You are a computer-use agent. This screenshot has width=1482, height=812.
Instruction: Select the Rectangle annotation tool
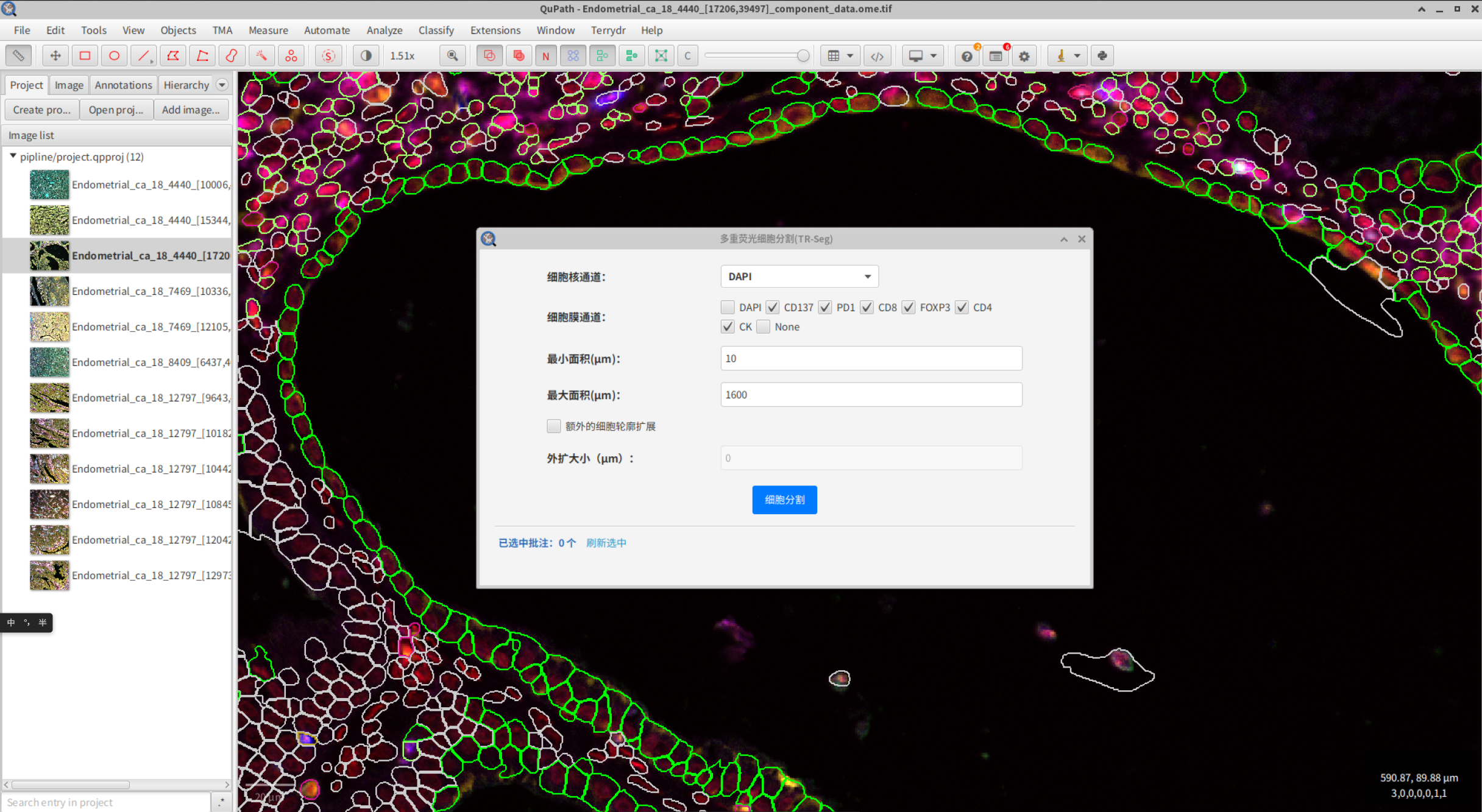point(85,56)
